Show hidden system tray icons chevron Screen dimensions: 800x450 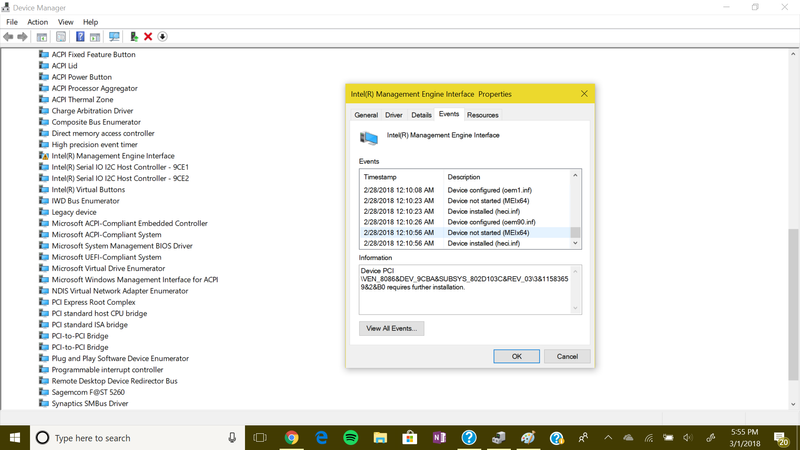pyautogui.click(x=608, y=438)
